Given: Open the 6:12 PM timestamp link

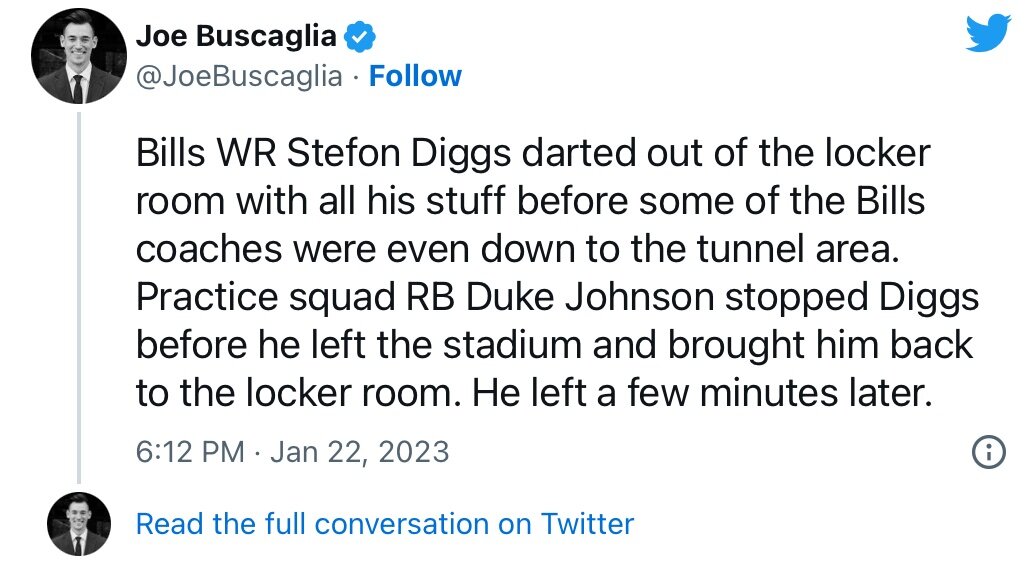Looking at the screenshot, I should pos(190,452).
